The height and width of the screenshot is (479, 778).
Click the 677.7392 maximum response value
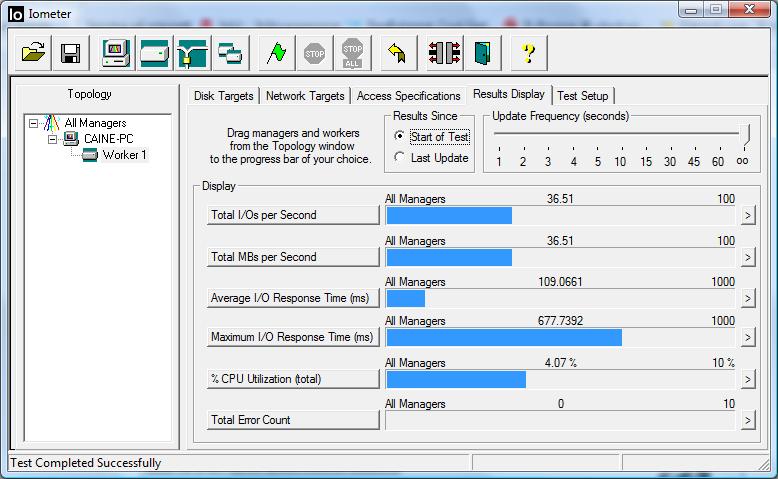click(x=560, y=321)
